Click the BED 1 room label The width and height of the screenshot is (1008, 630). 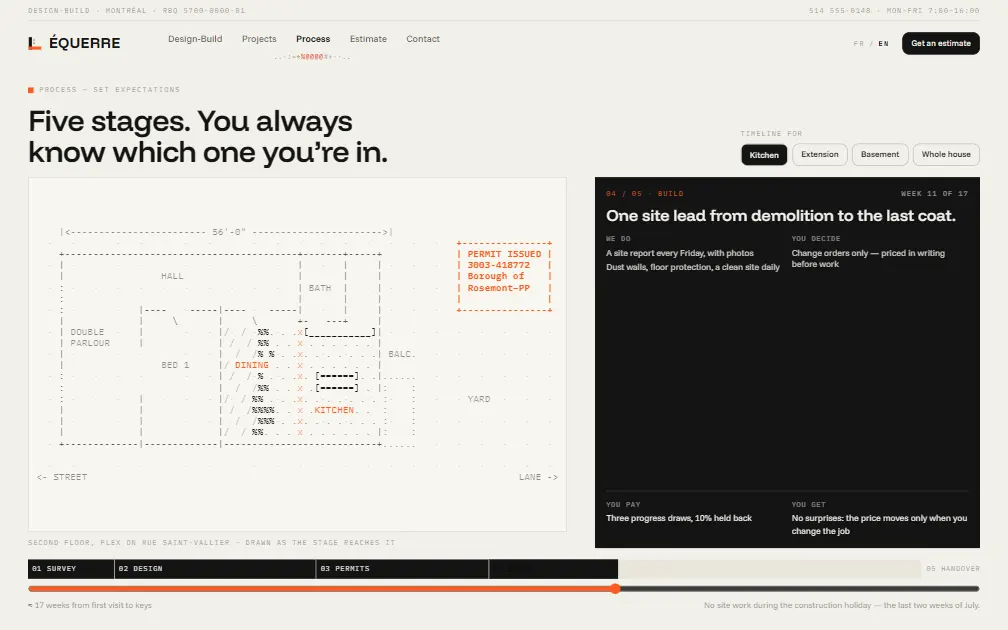pyautogui.click(x=175, y=365)
